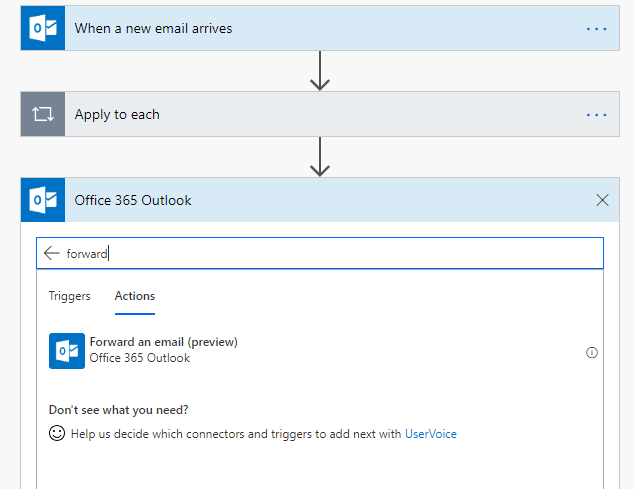Image resolution: width=634 pixels, height=489 pixels.
Task: Focus the search field containing "forward"
Action: point(330,254)
